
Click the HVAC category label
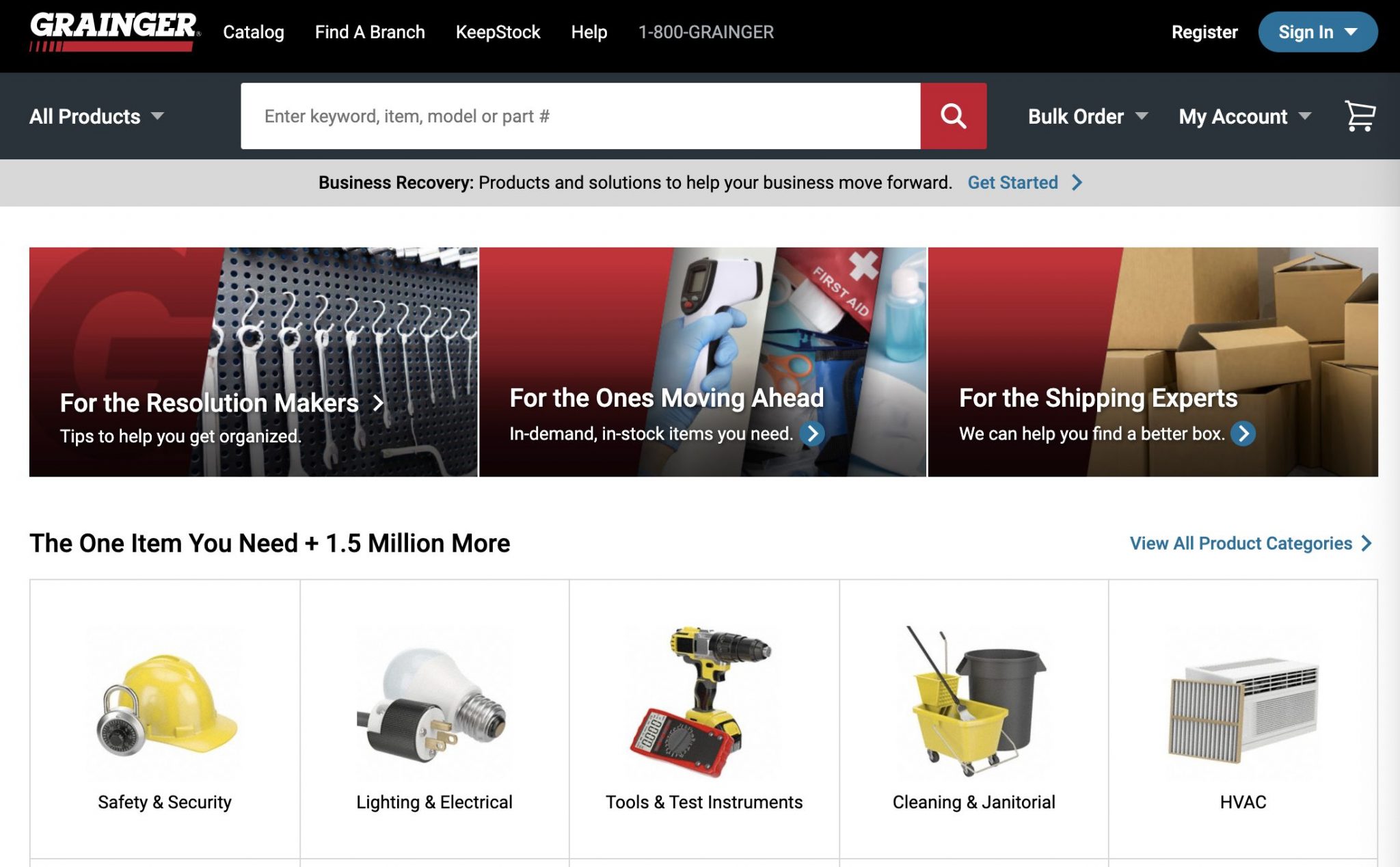pyautogui.click(x=1243, y=802)
